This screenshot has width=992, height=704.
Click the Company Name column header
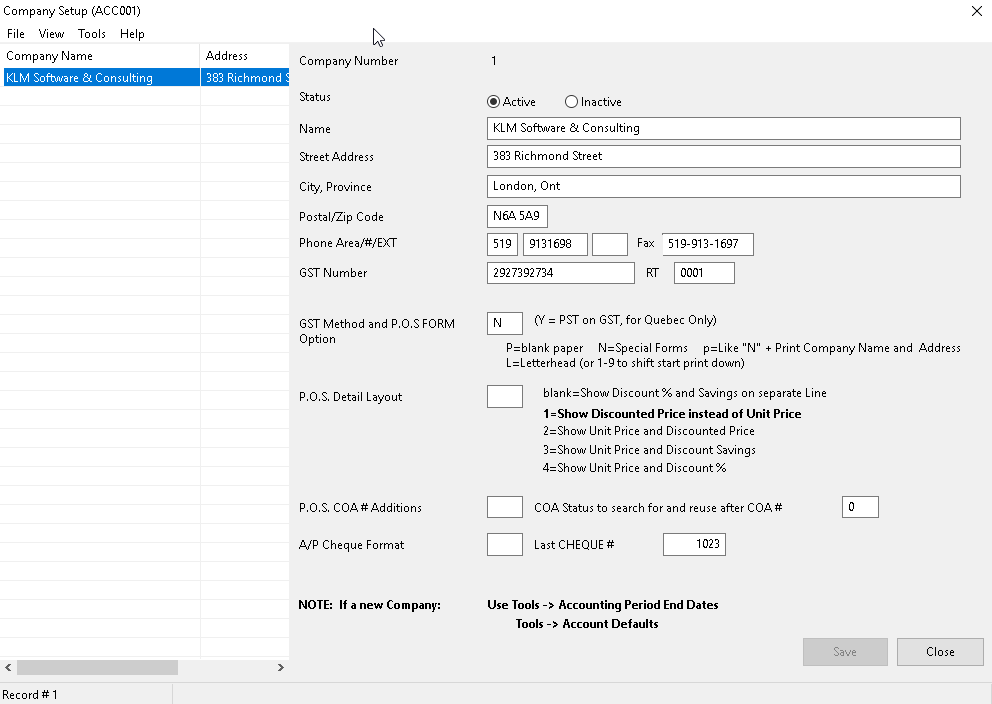pos(100,56)
